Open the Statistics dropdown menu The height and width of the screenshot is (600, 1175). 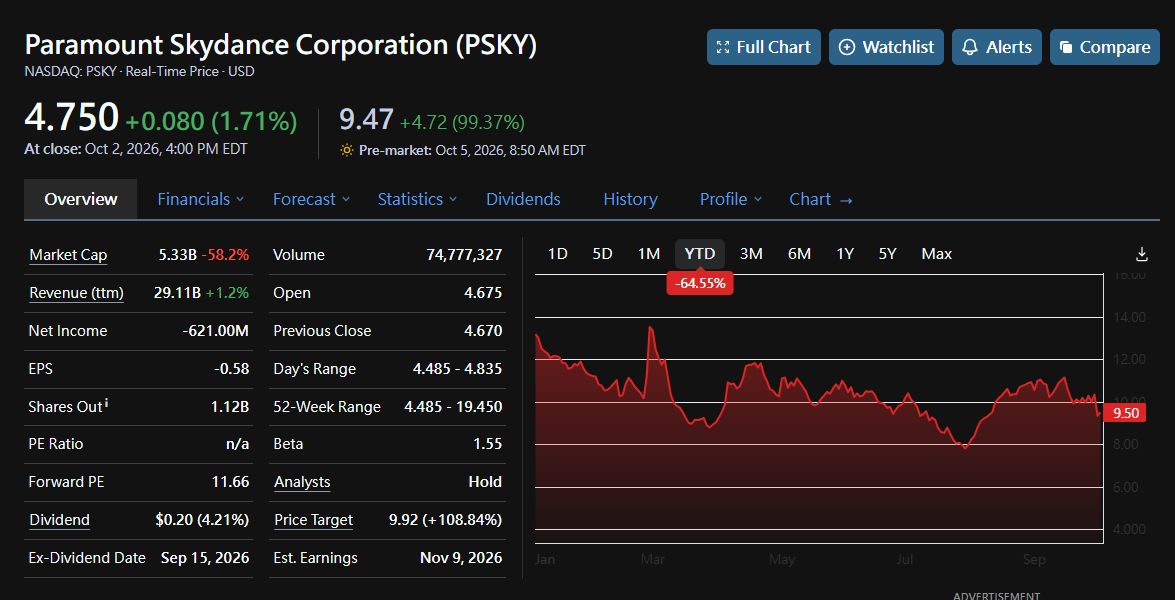417,199
